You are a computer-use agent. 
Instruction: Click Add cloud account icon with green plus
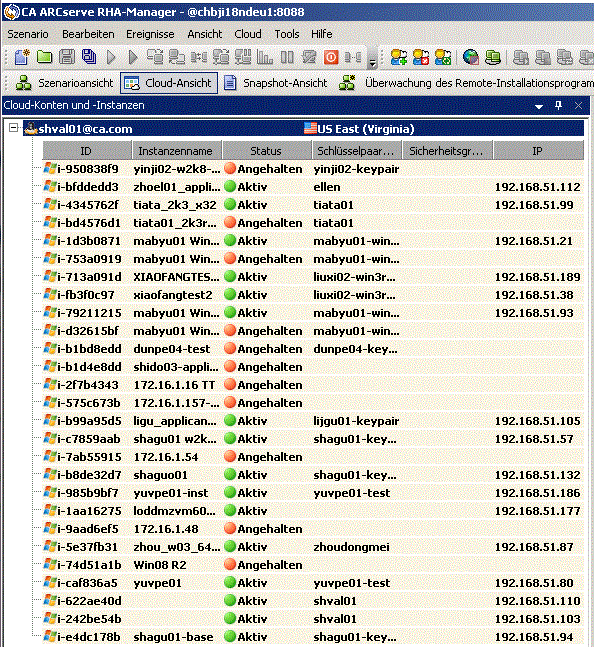coord(398,57)
